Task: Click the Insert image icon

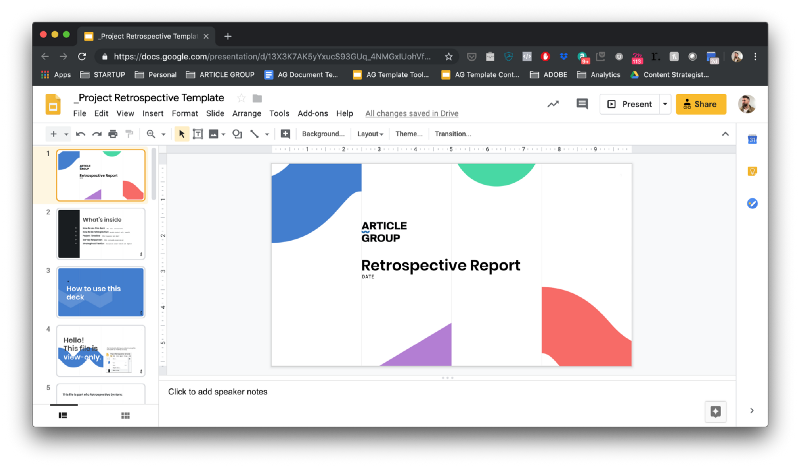Action: point(213,134)
